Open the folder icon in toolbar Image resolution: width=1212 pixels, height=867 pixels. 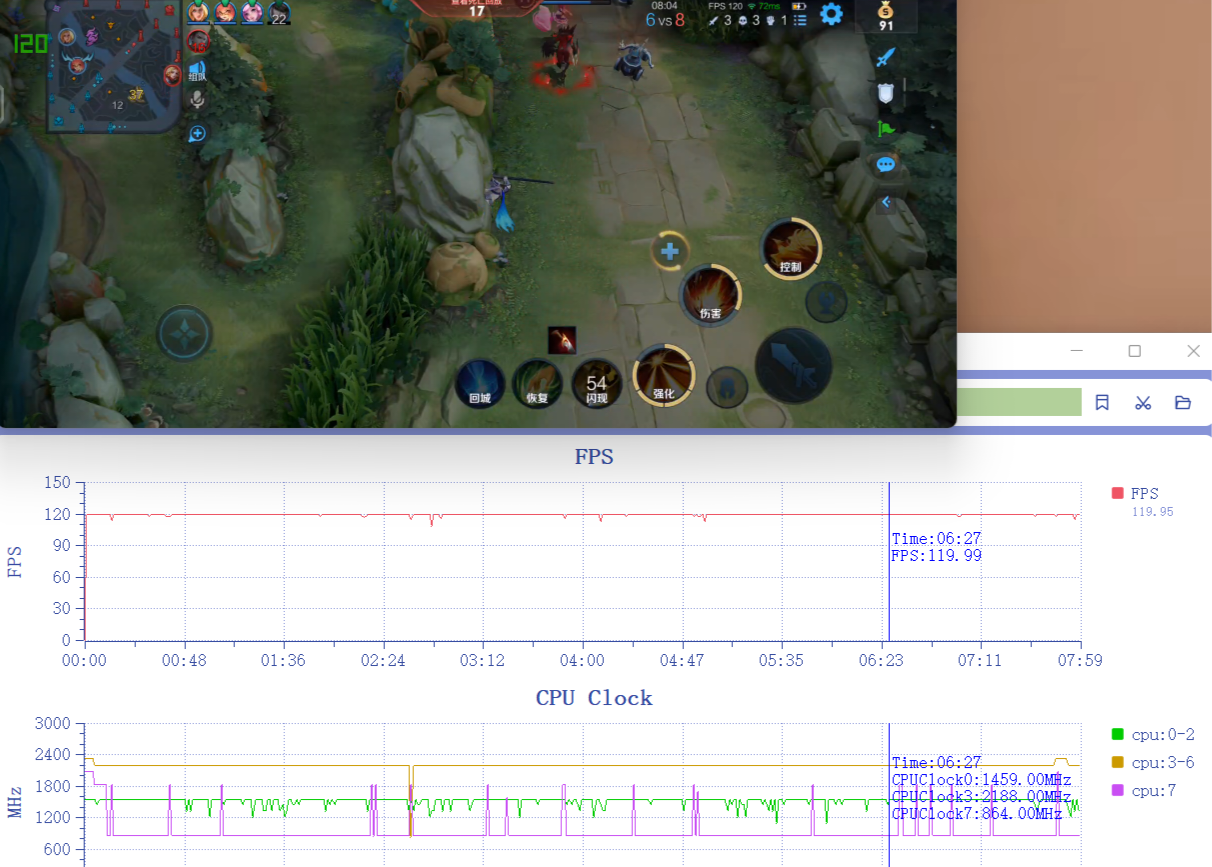(1183, 402)
